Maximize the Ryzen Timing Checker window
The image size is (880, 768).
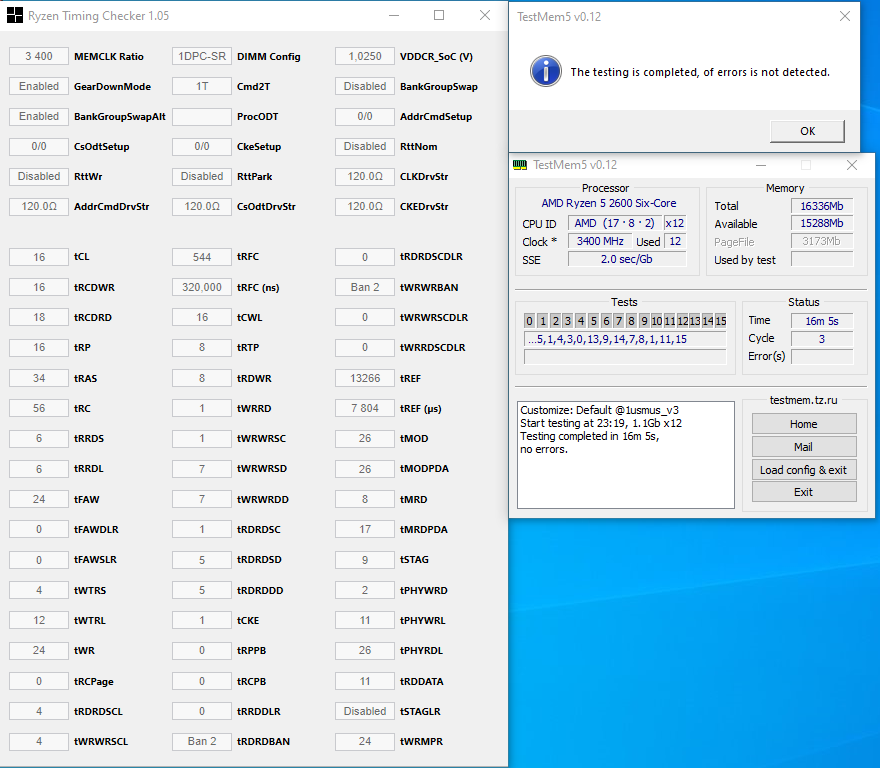tap(439, 16)
